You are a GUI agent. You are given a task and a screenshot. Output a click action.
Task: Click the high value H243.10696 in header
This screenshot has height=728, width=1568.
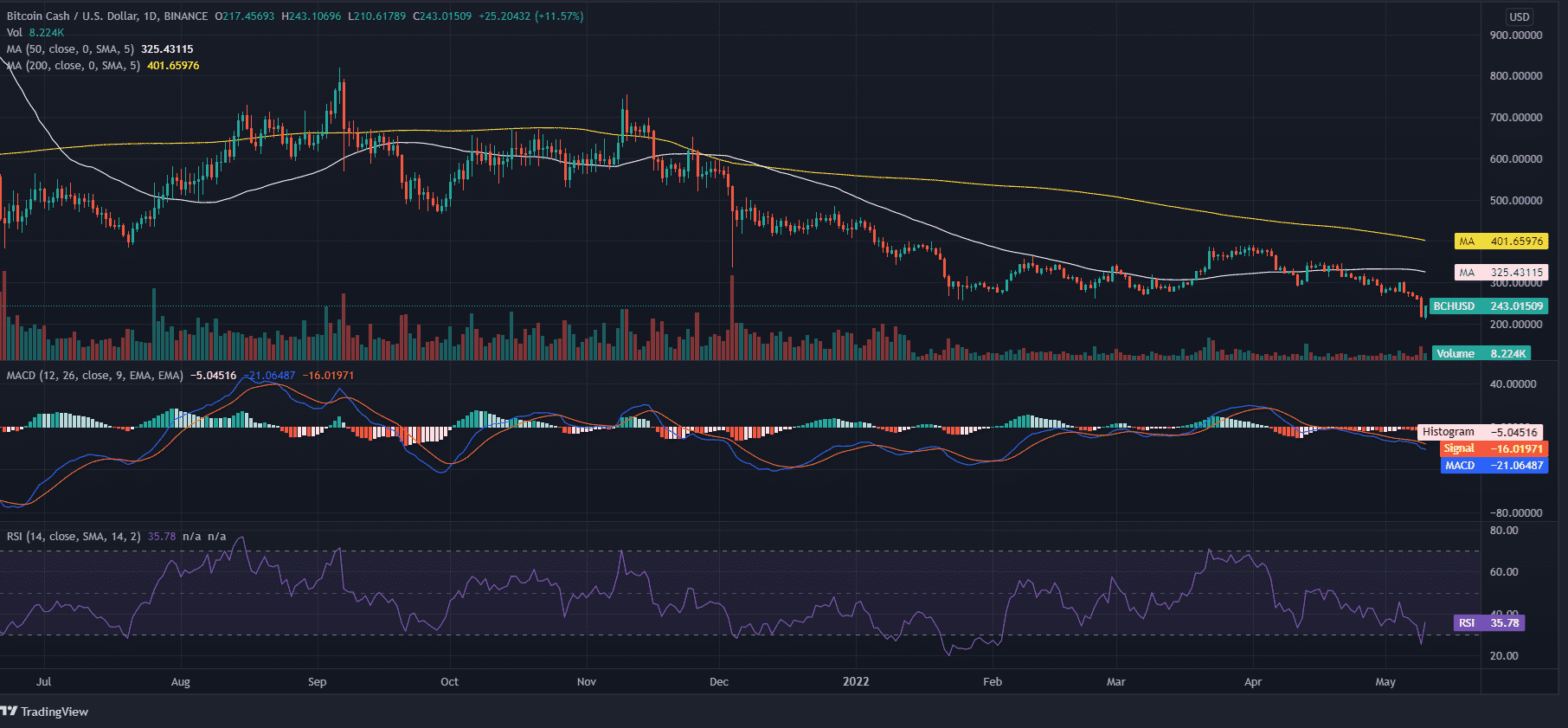point(312,16)
